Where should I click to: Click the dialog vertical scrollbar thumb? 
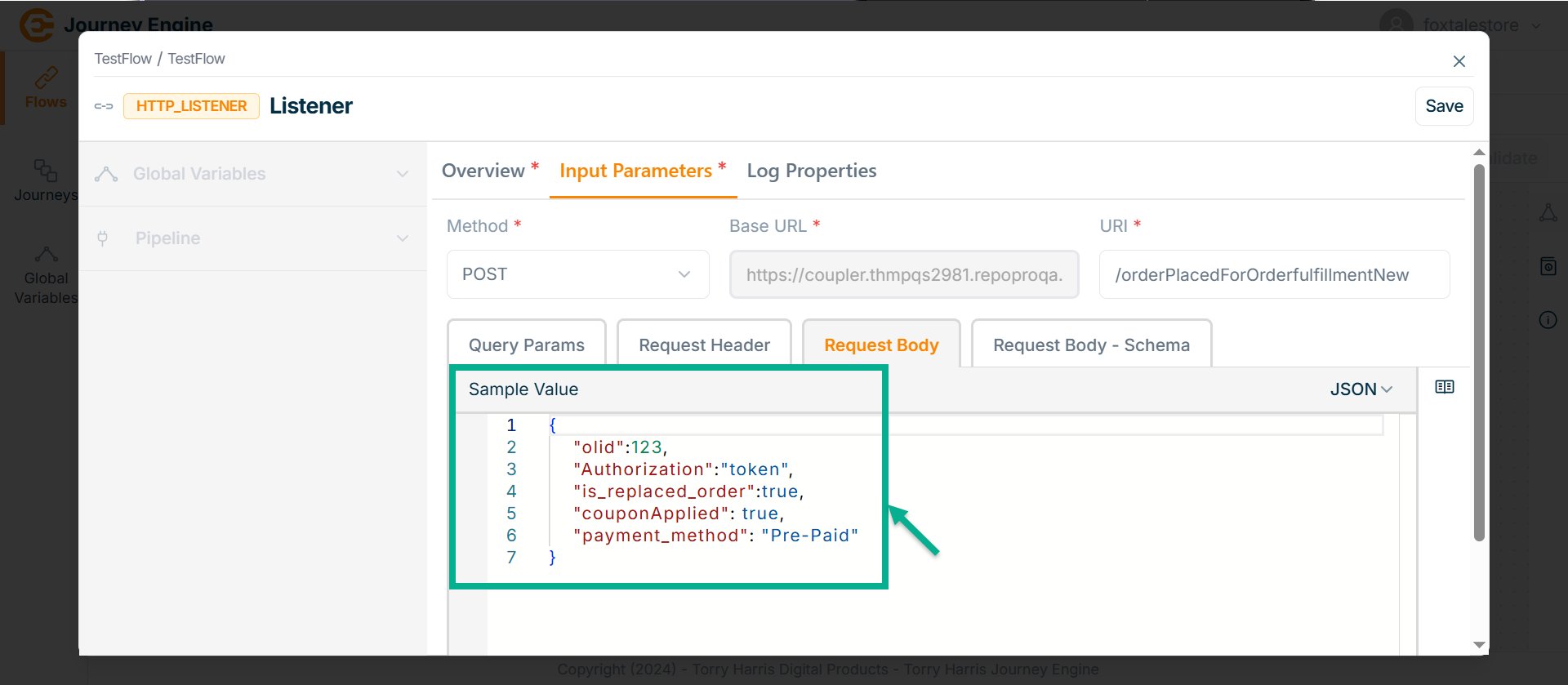[x=1478, y=351]
